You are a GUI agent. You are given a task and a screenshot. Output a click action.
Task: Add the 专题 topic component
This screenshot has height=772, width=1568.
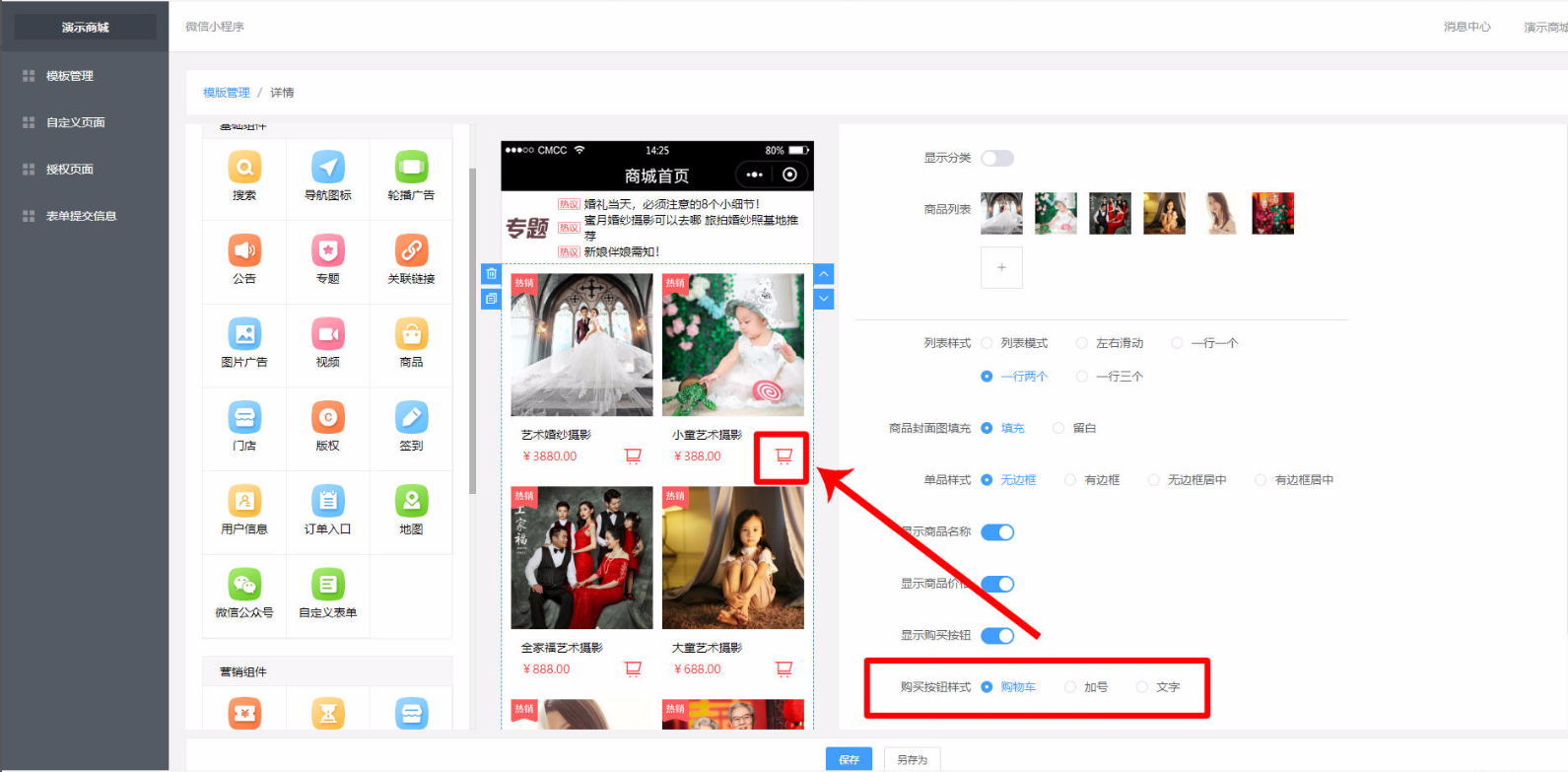pos(328,261)
